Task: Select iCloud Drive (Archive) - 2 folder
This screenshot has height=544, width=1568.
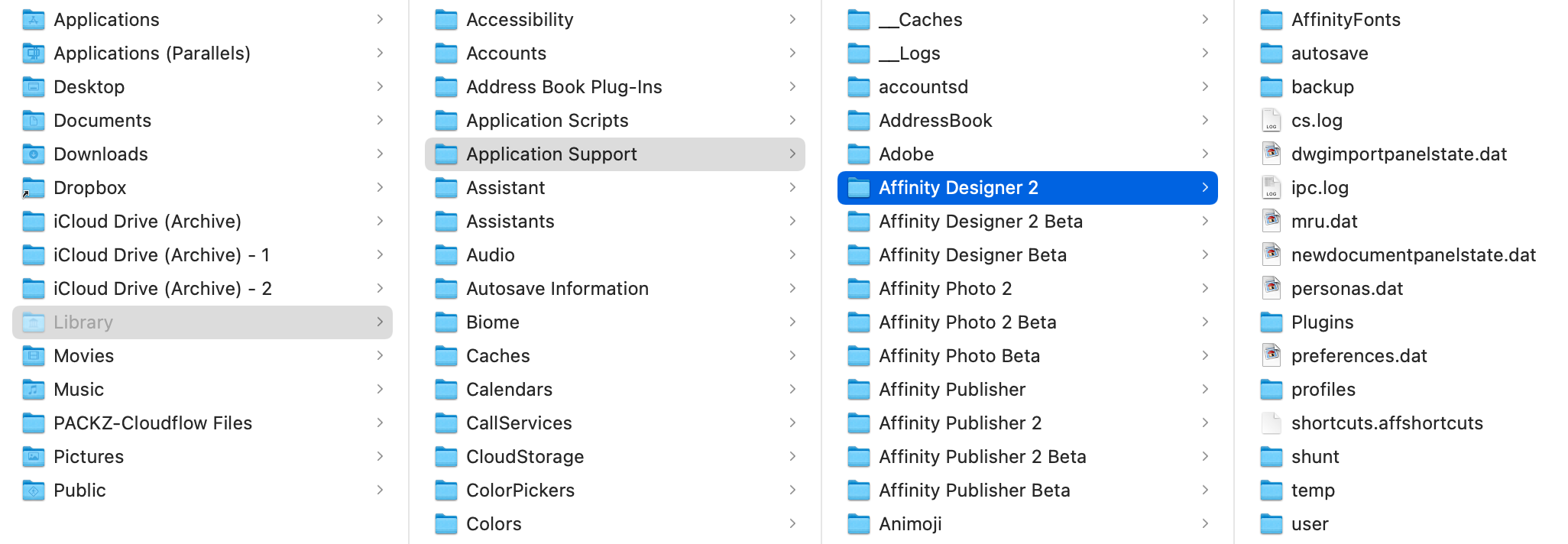Action: [202, 289]
